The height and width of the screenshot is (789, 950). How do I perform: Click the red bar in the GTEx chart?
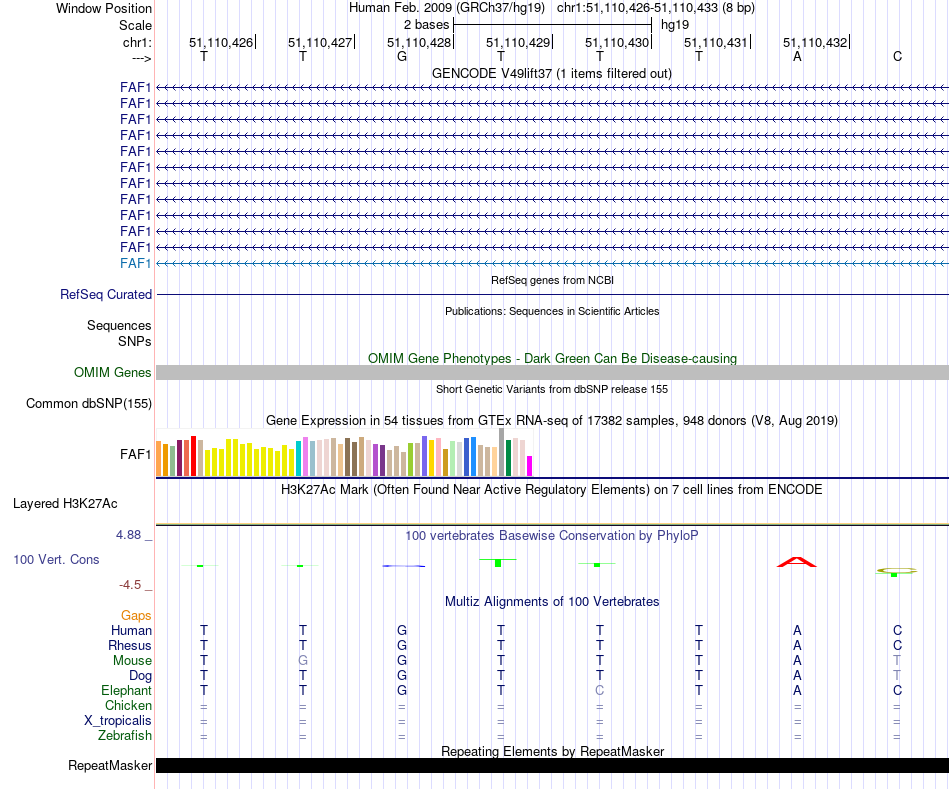click(x=193, y=456)
